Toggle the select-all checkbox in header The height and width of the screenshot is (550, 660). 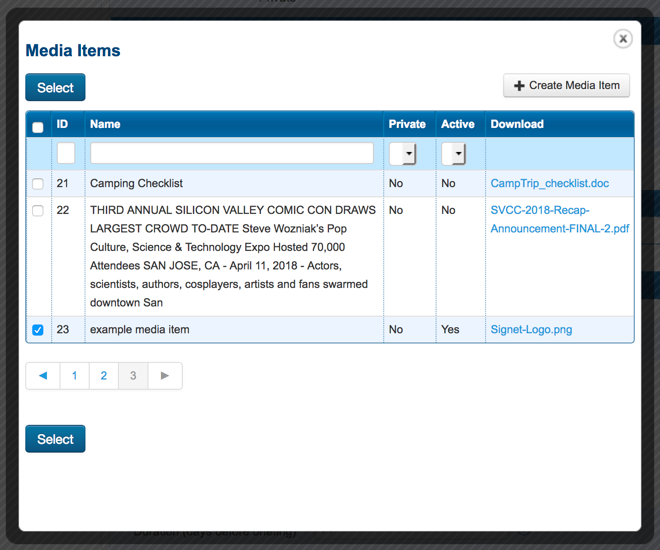(38, 127)
